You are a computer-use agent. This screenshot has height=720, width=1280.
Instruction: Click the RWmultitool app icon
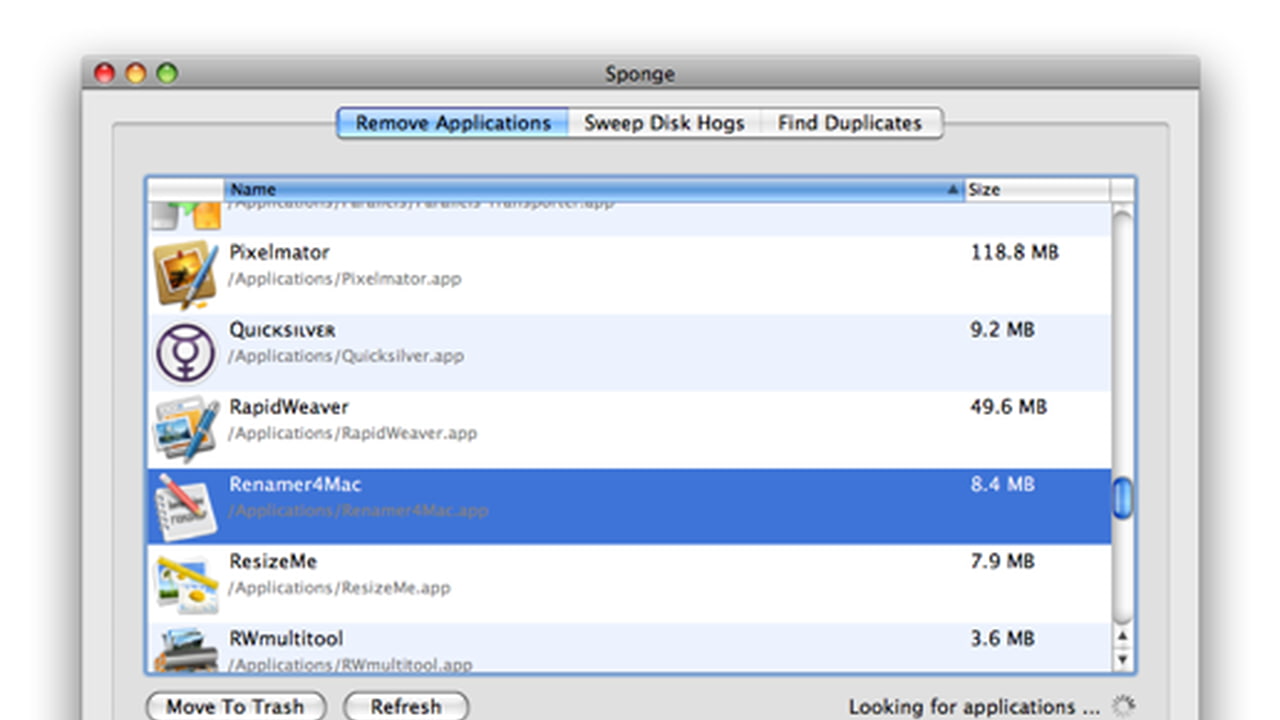click(x=185, y=649)
